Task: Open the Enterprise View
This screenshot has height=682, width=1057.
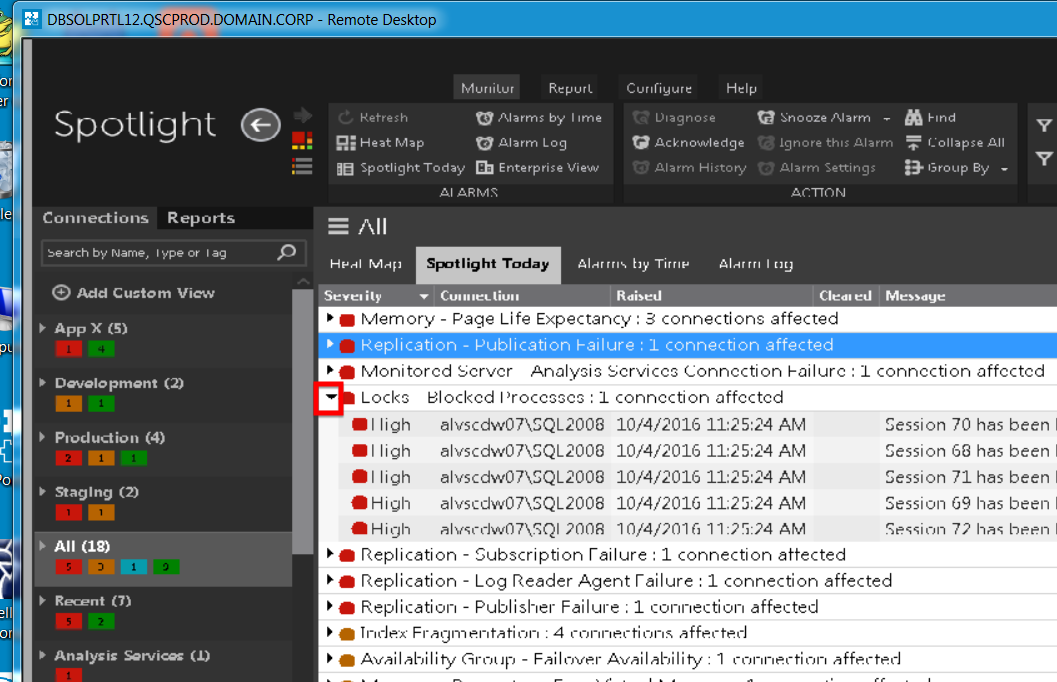Action: [x=537, y=168]
